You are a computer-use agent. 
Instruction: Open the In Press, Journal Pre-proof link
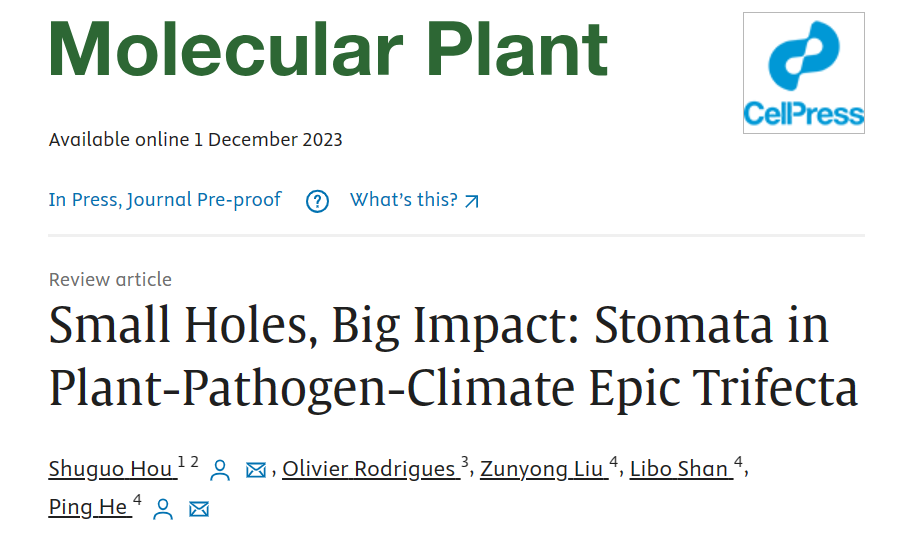(x=165, y=200)
